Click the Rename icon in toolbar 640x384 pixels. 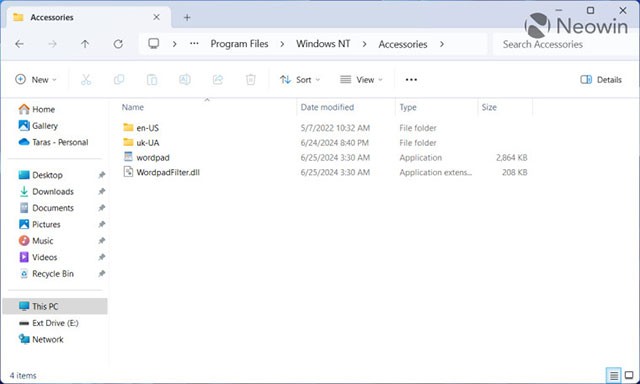click(184, 80)
